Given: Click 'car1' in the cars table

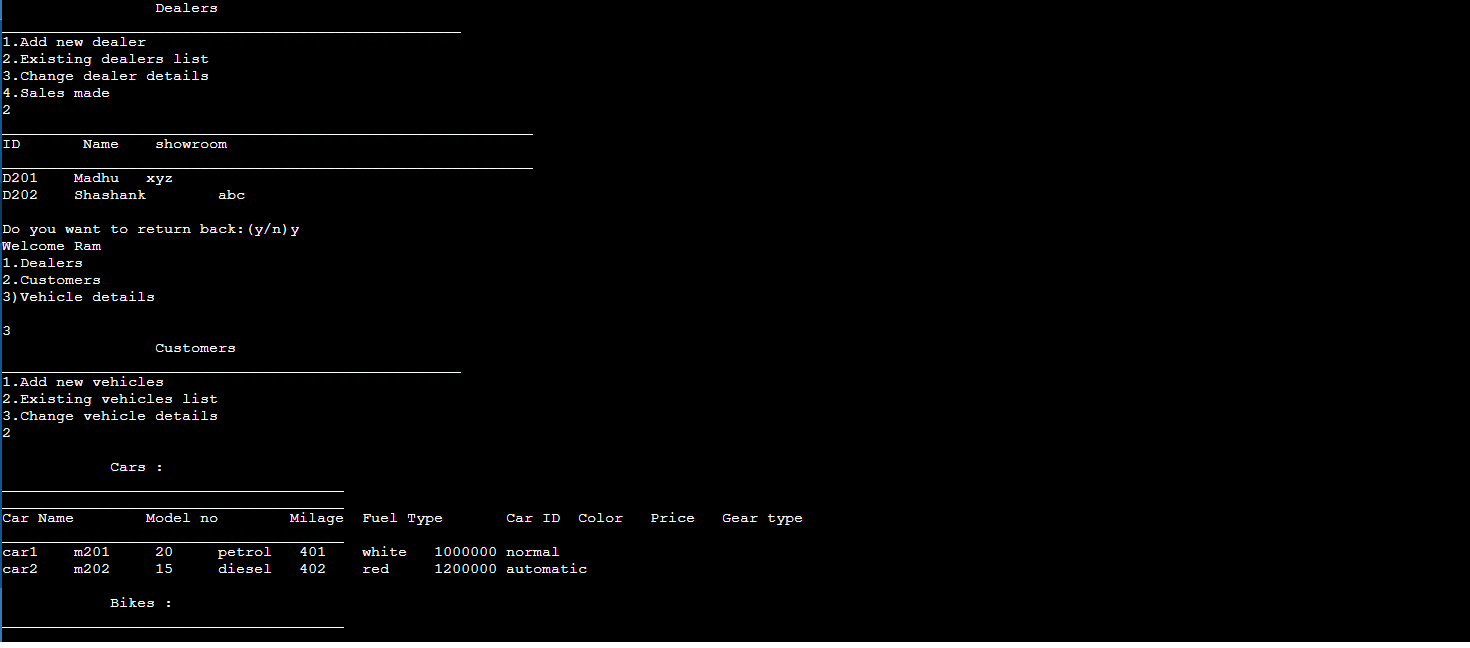Looking at the screenshot, I should pyautogui.click(x=20, y=552).
